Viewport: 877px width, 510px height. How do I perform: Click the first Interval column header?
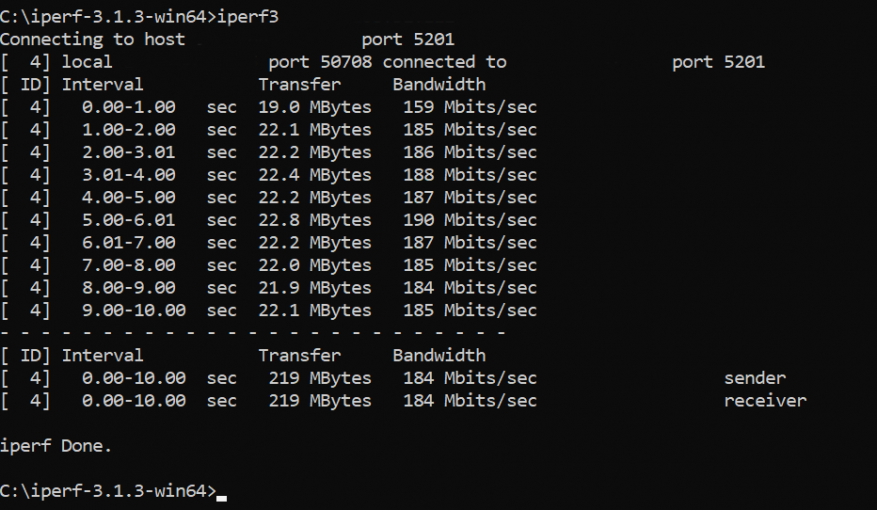tap(102, 84)
